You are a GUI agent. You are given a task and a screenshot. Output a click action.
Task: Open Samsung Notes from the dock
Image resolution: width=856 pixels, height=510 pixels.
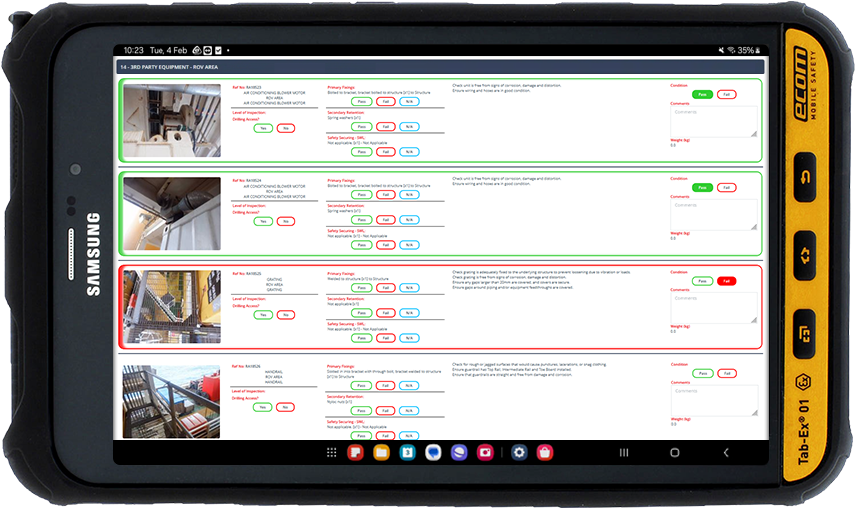355,453
